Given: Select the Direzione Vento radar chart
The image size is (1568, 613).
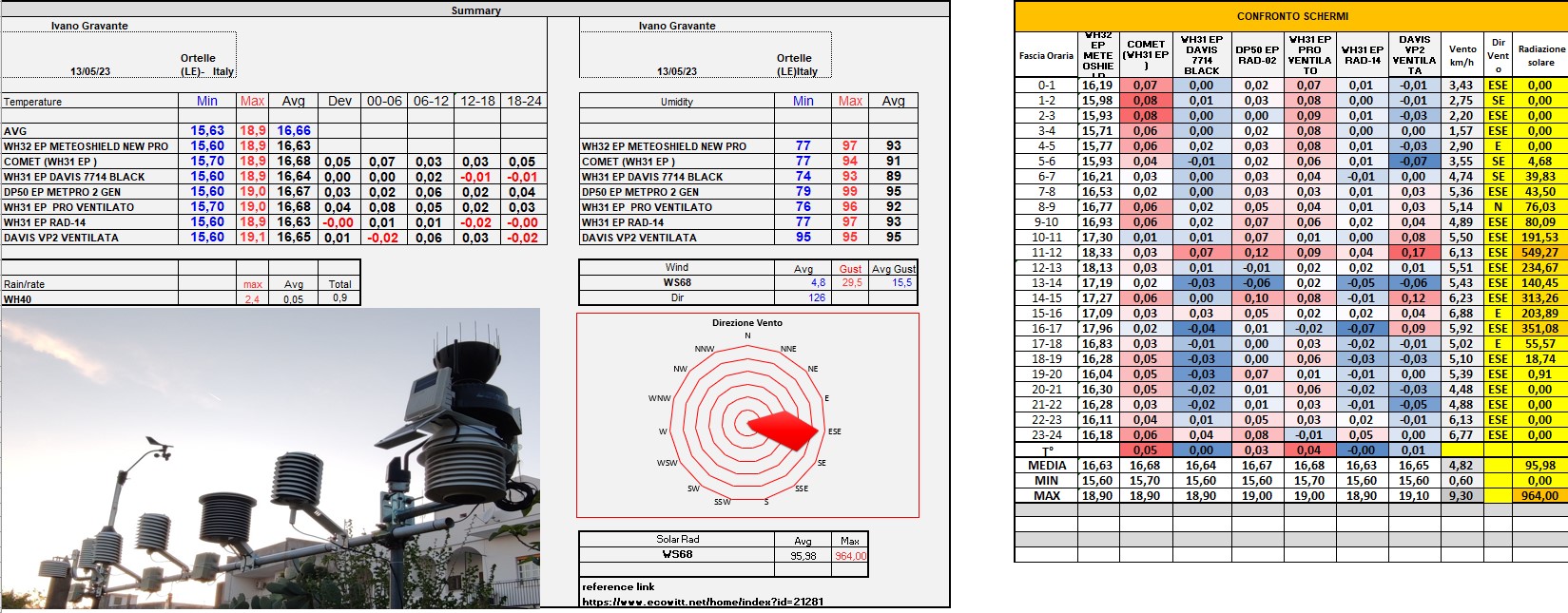Looking at the screenshot, I should 747,416.
